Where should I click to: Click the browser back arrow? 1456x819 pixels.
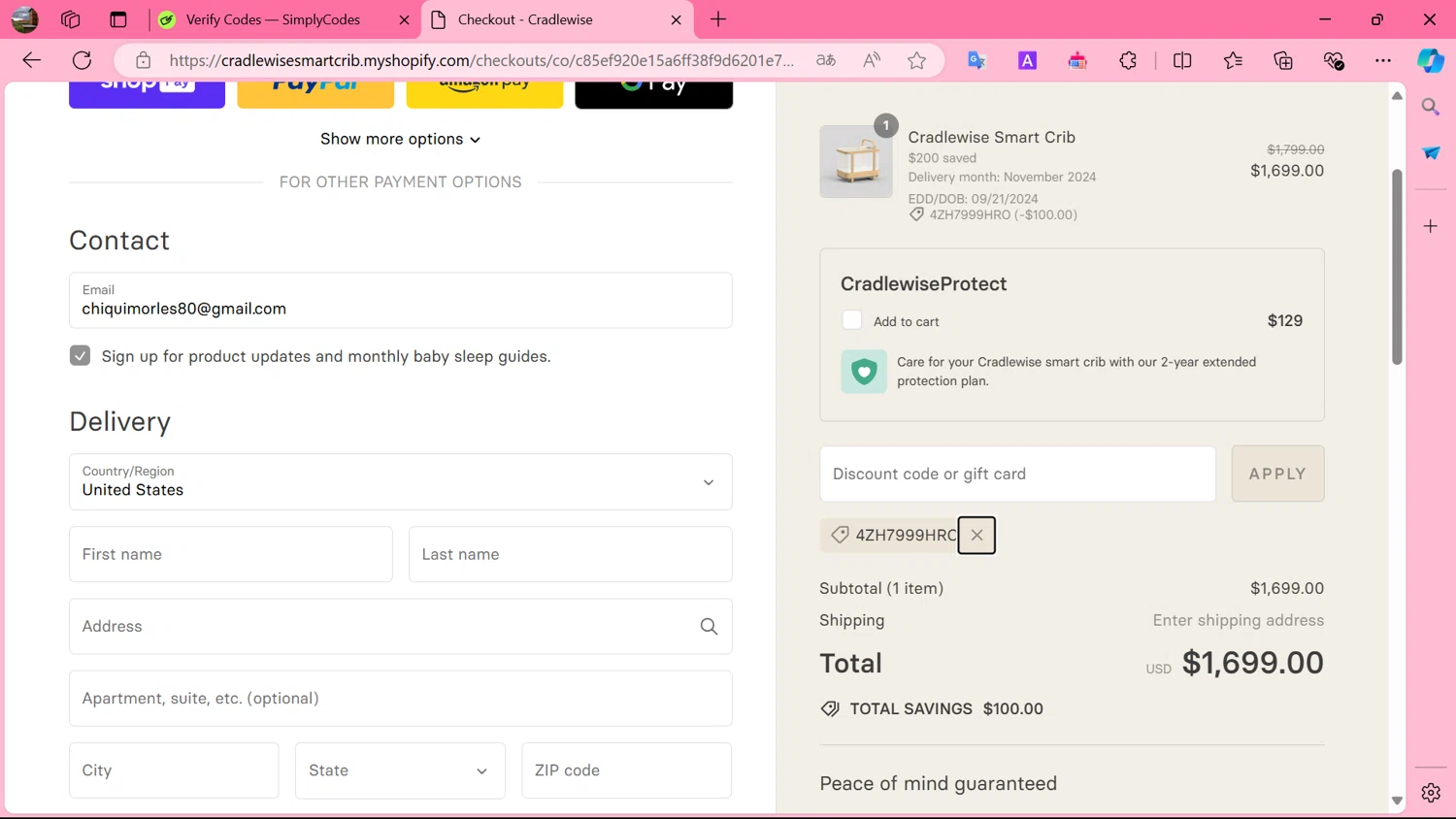pyautogui.click(x=32, y=60)
